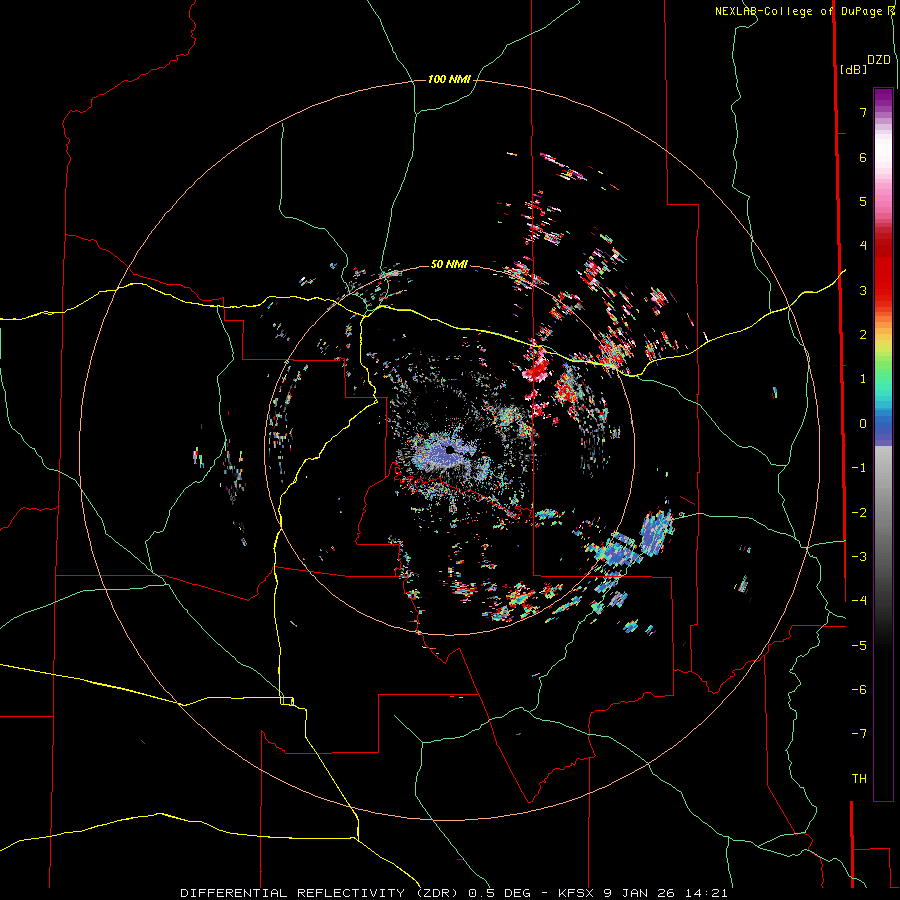Click the 0 value on color scale
The image size is (900, 900).
coord(863,424)
